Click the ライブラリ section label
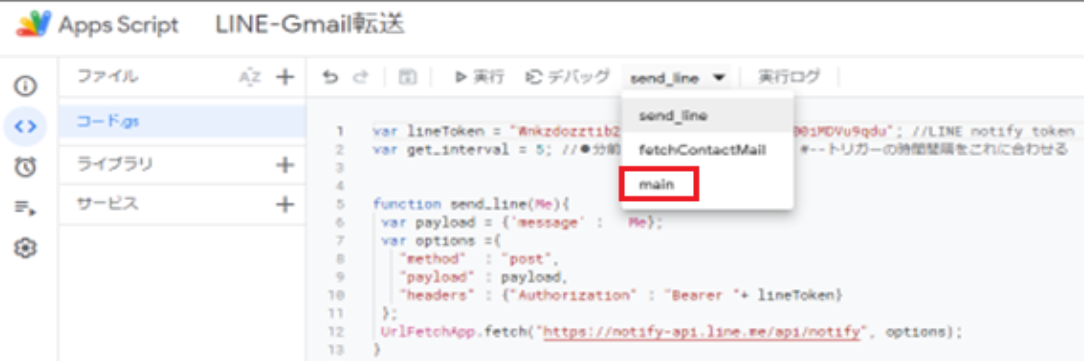 115,165
